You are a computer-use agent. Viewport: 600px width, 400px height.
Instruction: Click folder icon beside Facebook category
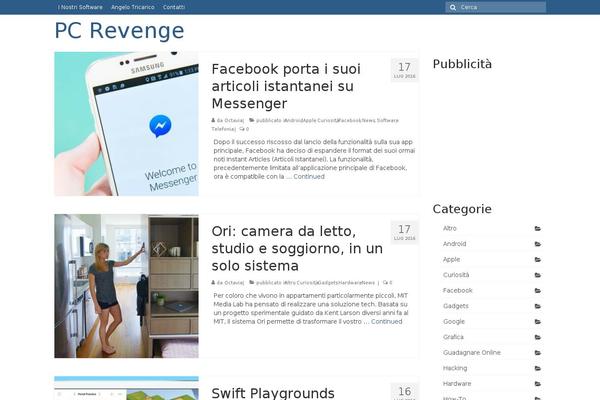[x=538, y=291]
